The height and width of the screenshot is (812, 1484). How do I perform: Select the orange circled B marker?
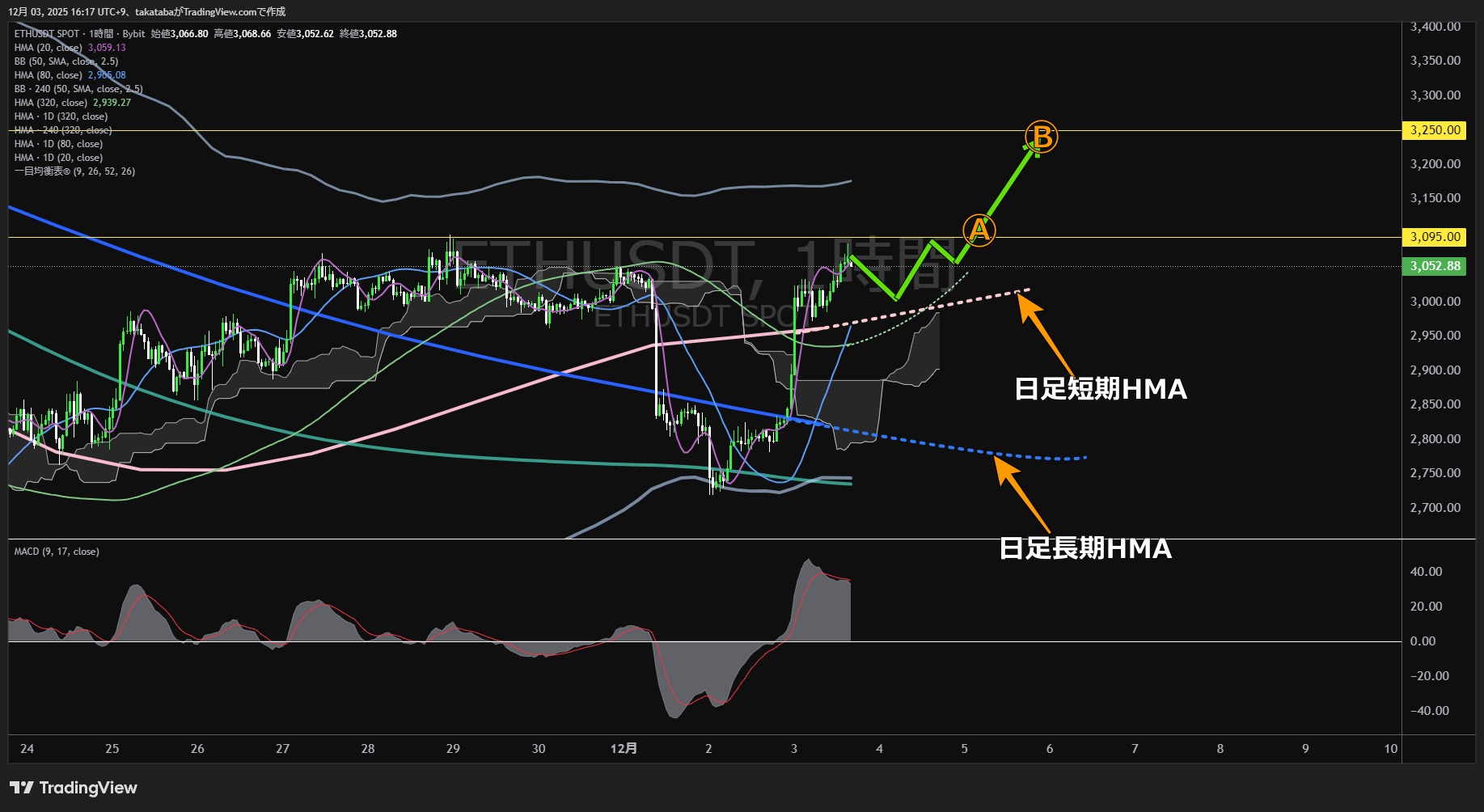(1042, 137)
